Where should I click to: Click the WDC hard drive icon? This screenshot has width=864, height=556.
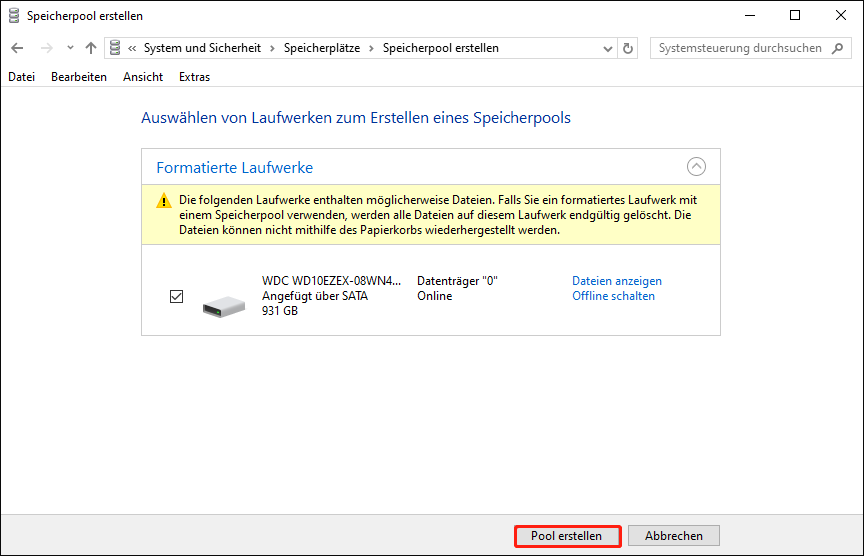pos(223,304)
